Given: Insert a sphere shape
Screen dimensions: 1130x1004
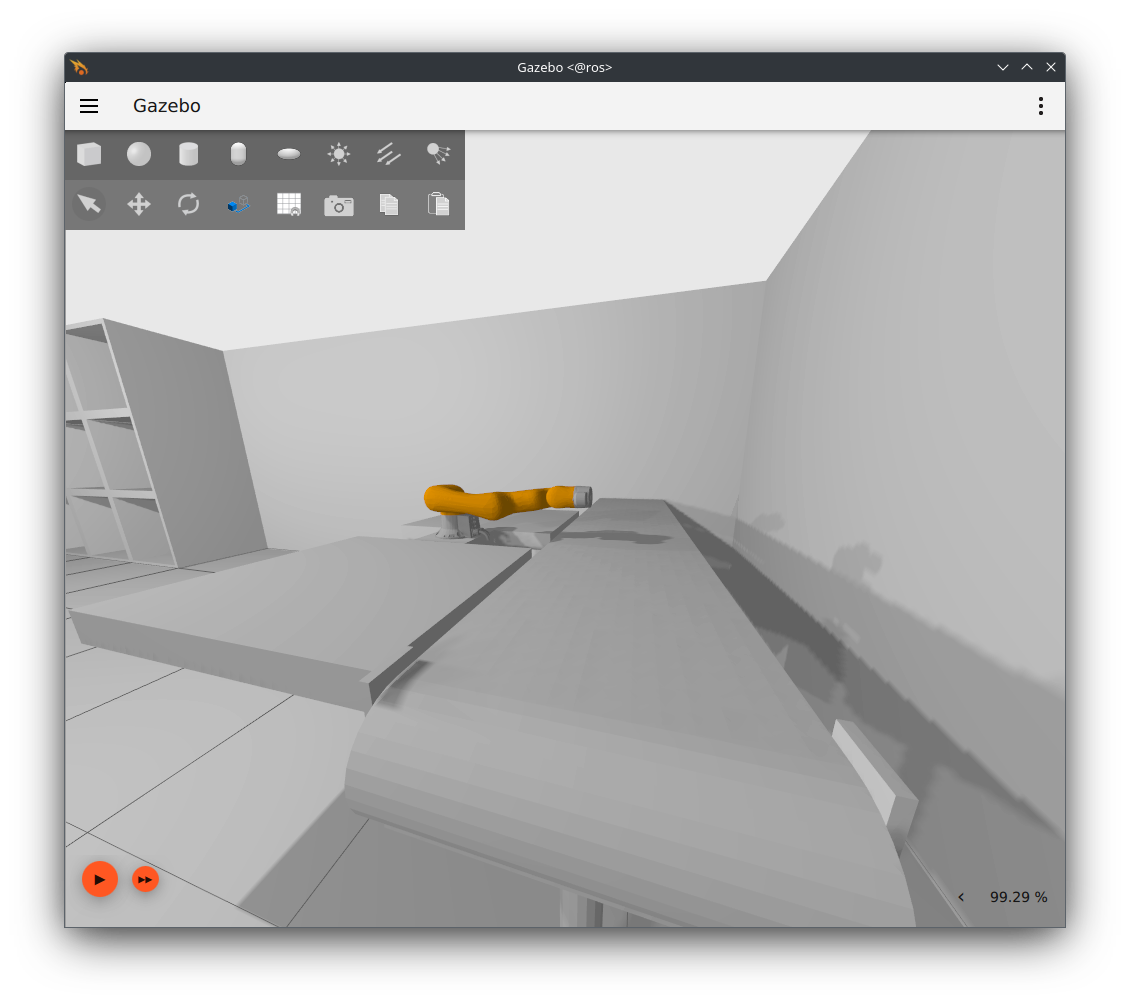Looking at the screenshot, I should point(139,154).
